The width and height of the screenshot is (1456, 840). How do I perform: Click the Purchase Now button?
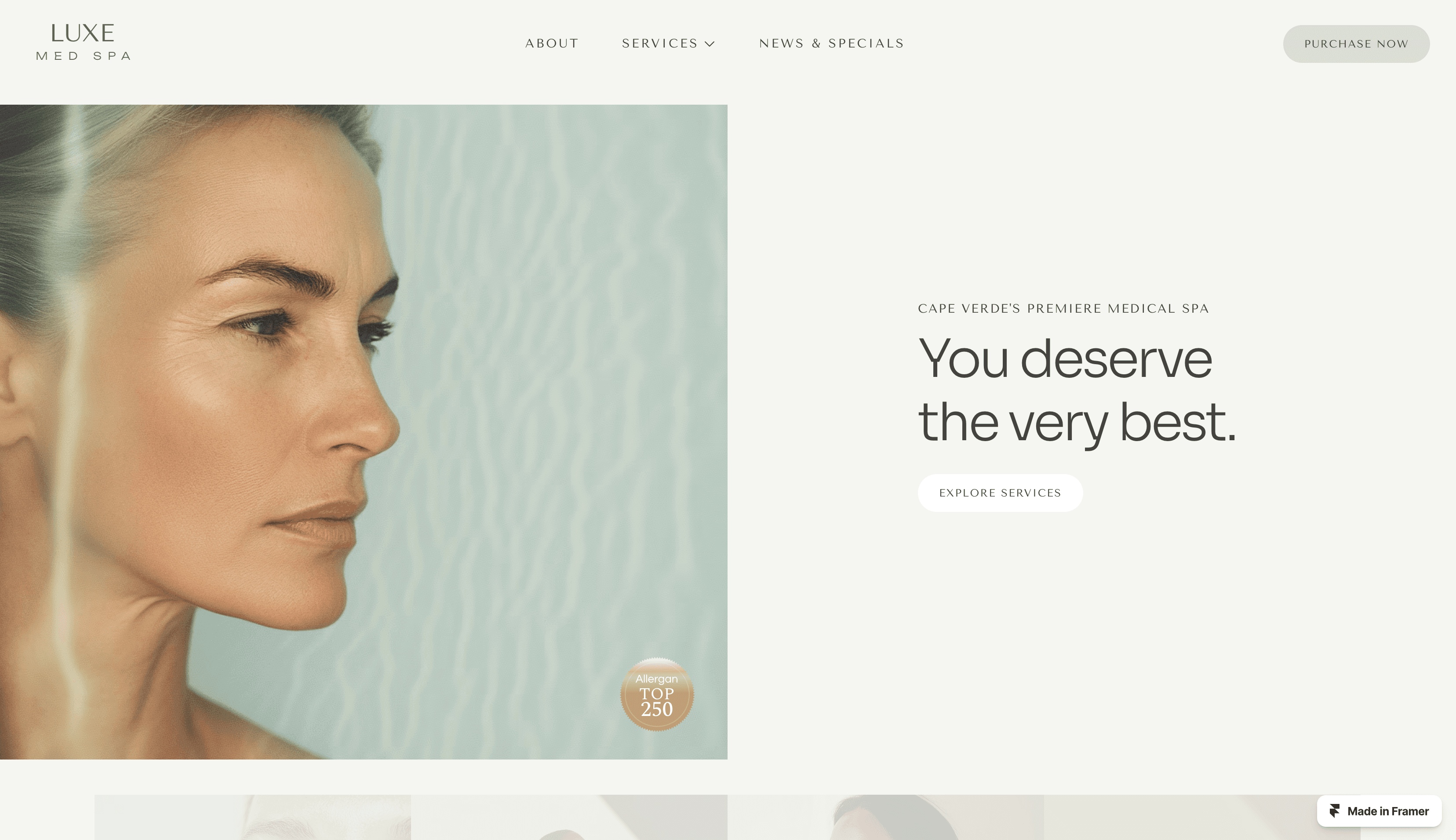point(1356,44)
